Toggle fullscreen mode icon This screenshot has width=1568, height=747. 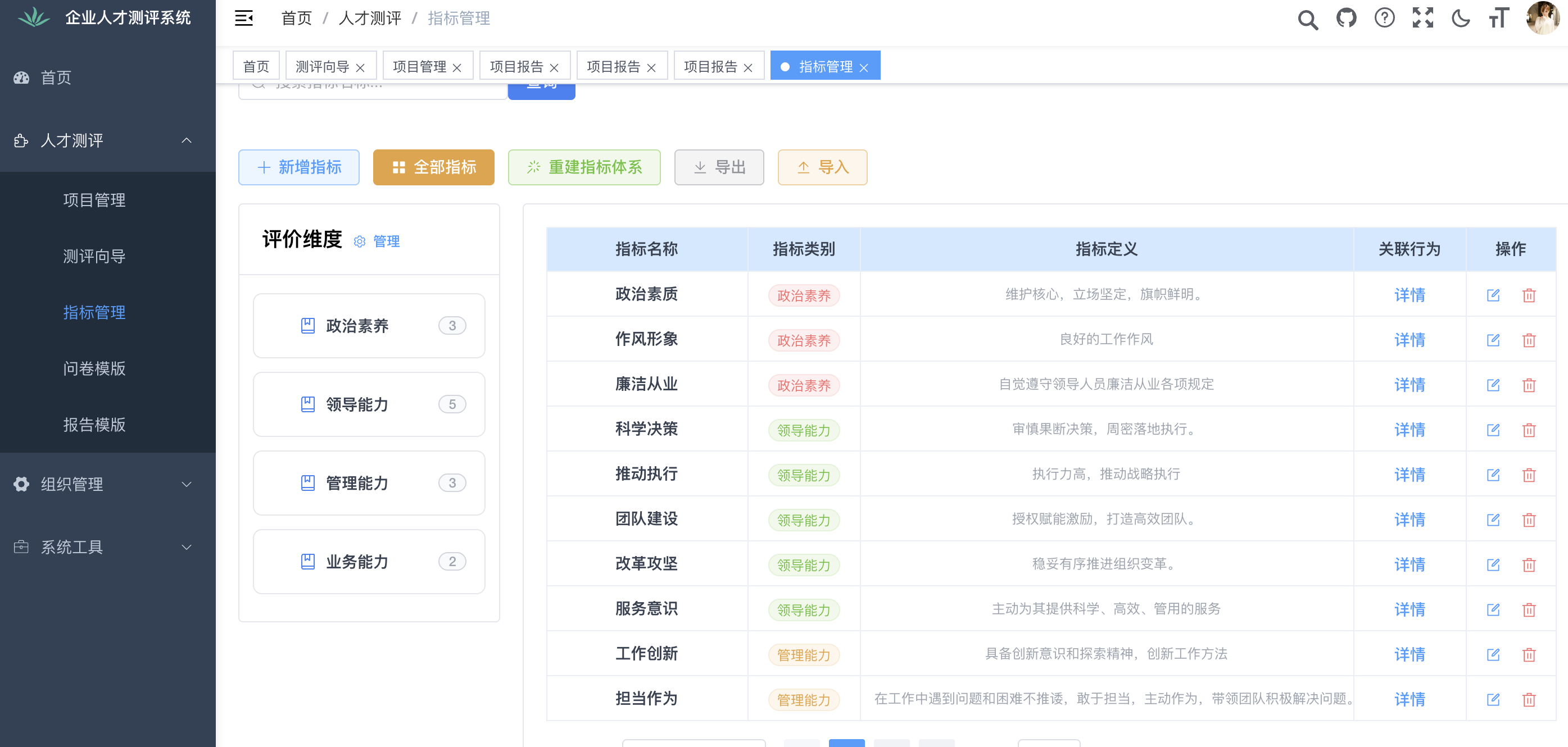[x=1422, y=18]
